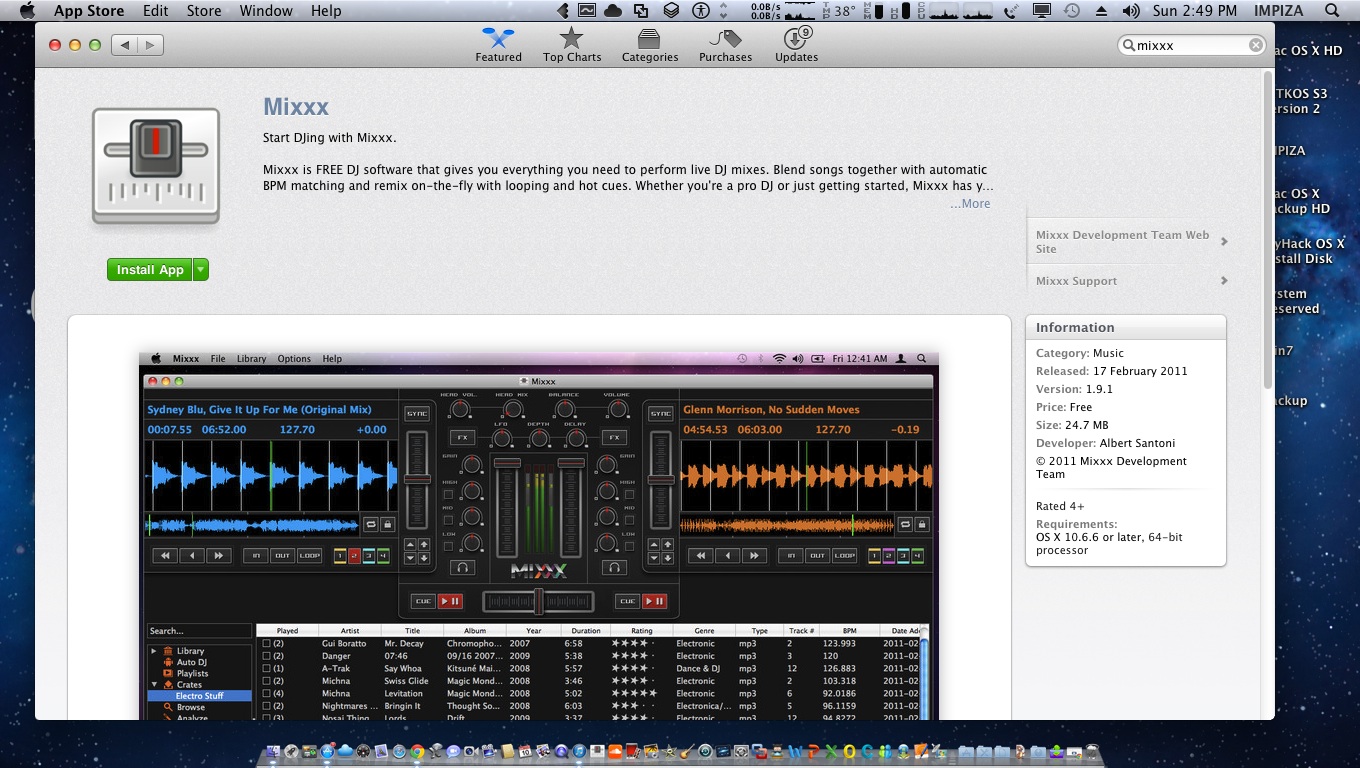The image size is (1360, 768).
Task: Click the 'Start DJing with Mixxx.' tagline
Action: (330, 138)
